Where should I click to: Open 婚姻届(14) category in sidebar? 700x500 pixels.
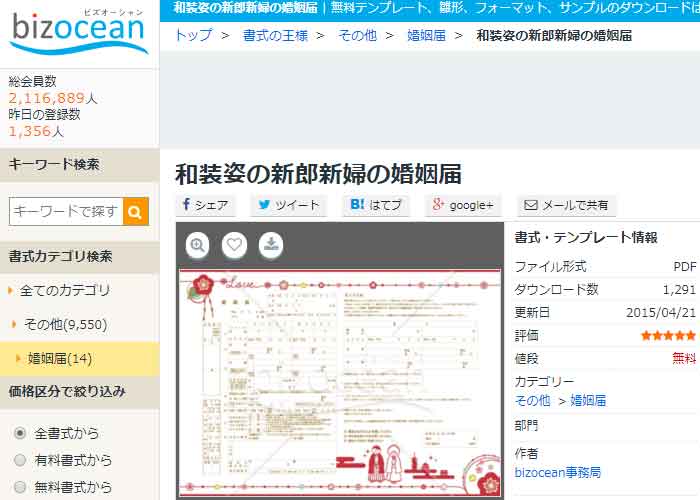[x=60, y=358]
